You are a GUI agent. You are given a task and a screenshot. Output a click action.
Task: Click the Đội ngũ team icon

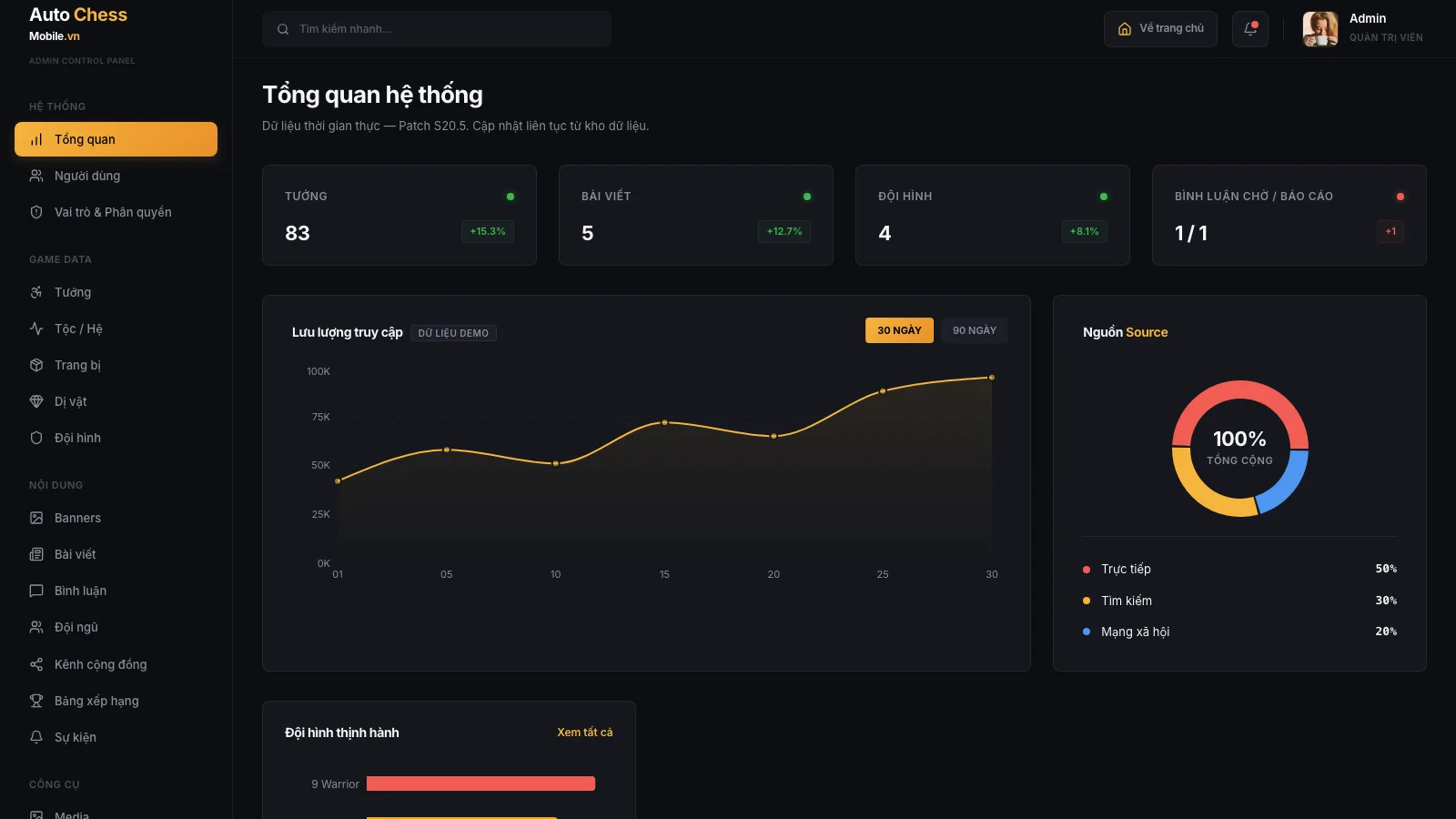coord(36,627)
